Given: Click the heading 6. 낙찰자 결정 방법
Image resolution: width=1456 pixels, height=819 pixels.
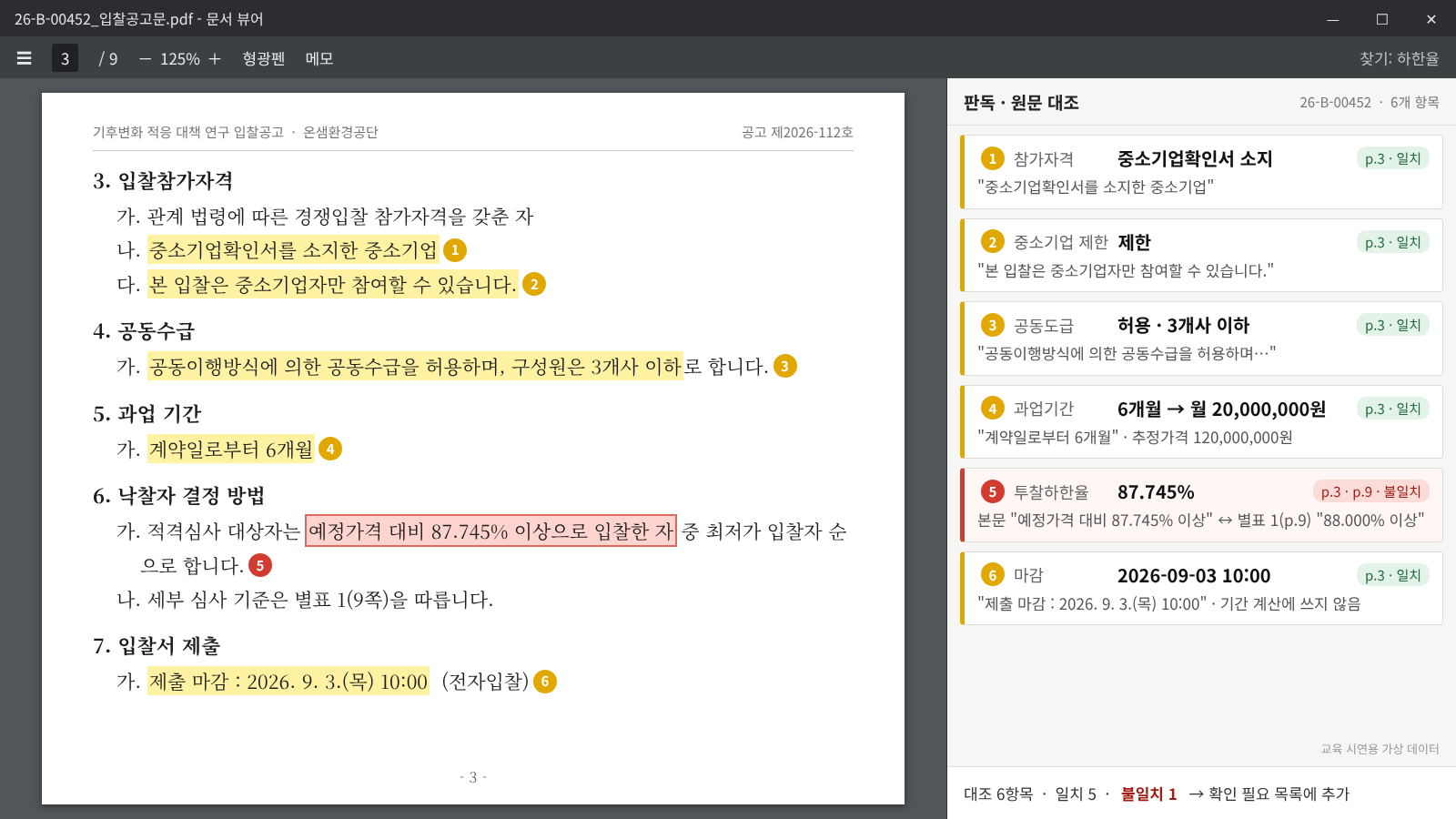Looking at the screenshot, I should 178,496.
